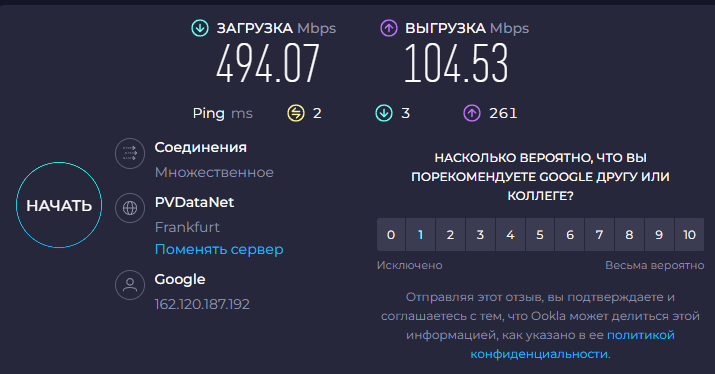Viewport: 715px width, 374px height.
Task: Open the Поменять сервер link
Action: (219, 249)
